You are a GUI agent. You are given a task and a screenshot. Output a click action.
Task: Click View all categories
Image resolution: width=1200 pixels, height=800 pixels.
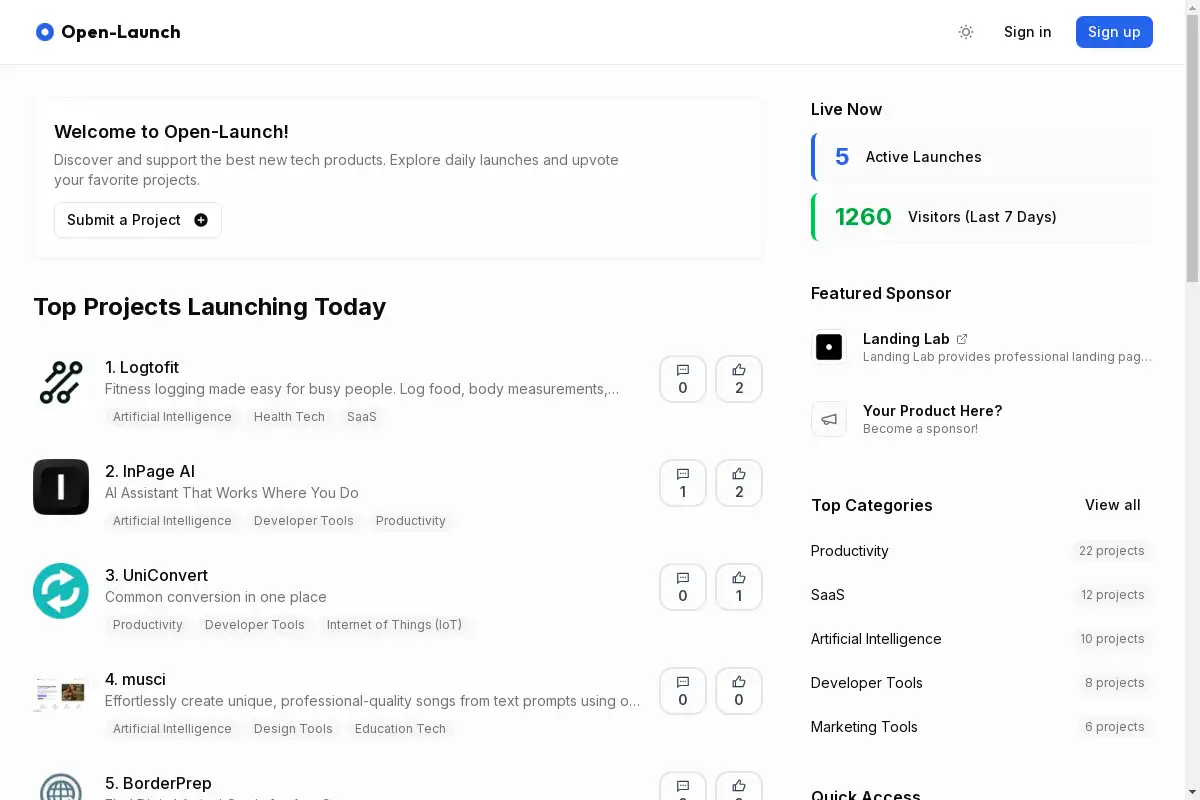coord(1113,505)
